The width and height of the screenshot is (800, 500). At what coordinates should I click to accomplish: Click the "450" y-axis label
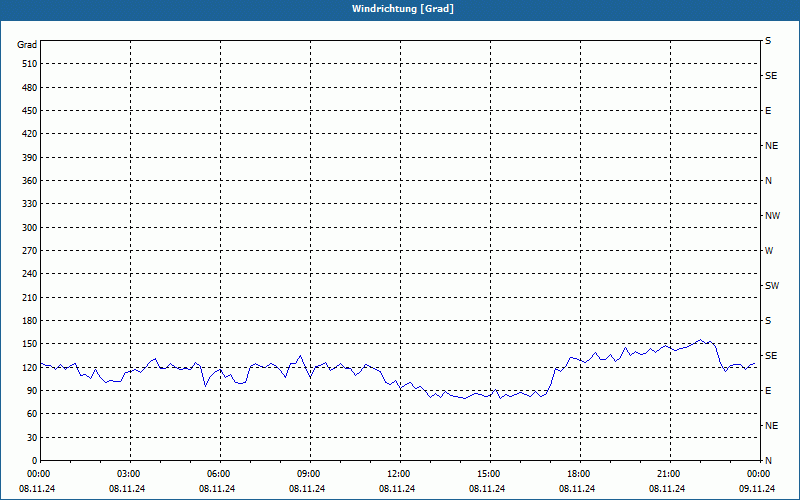click(30, 111)
